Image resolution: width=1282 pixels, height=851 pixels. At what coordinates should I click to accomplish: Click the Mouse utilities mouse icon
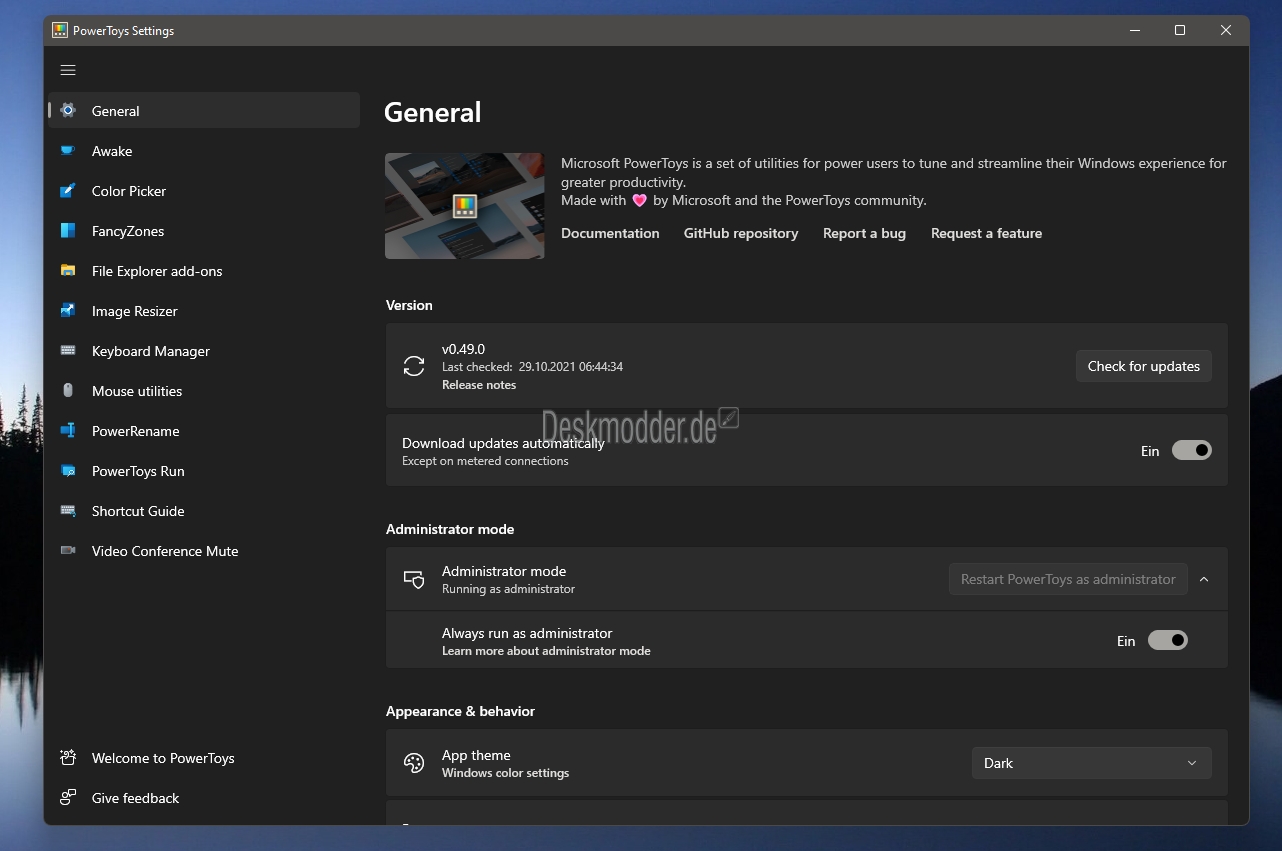point(68,391)
